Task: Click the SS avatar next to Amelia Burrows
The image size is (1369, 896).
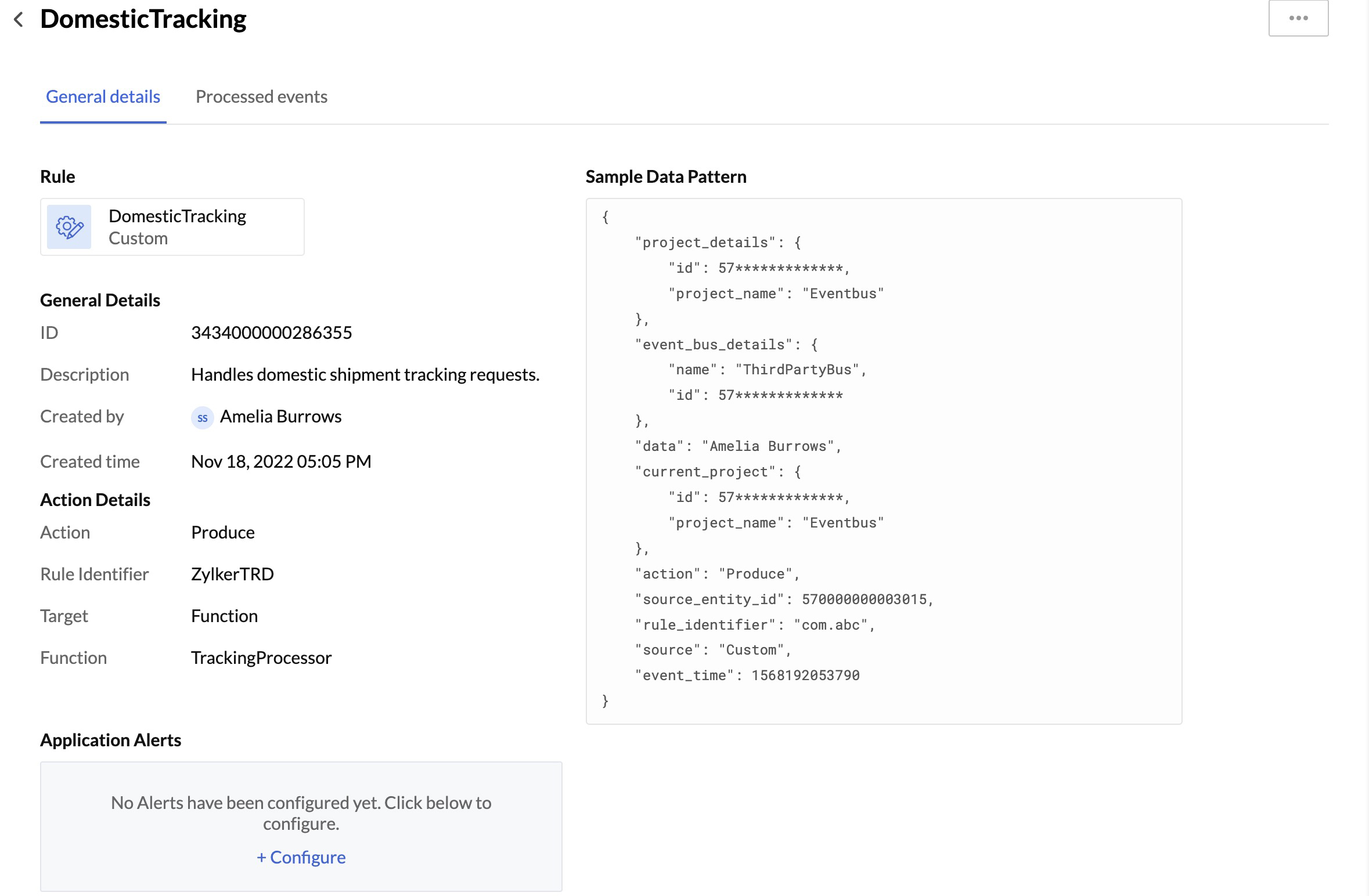Action: 202,417
